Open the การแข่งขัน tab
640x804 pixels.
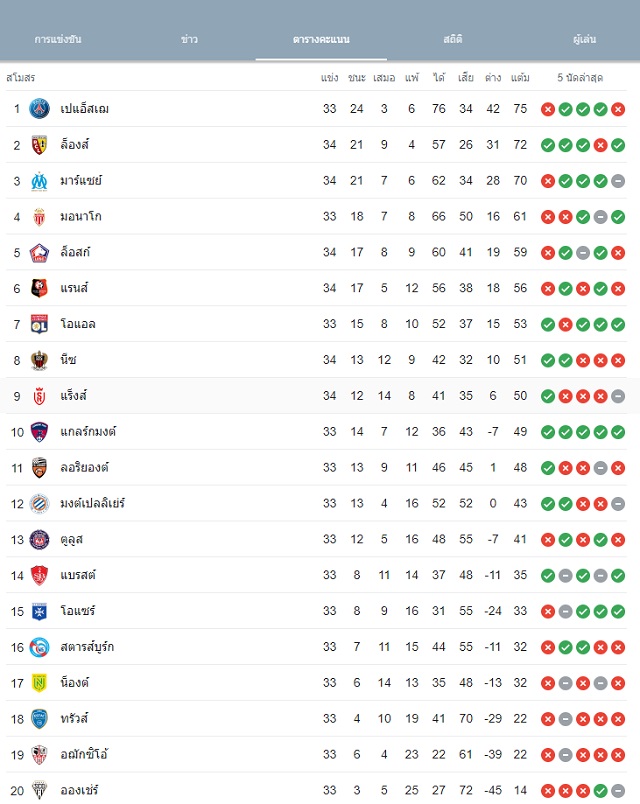tap(58, 39)
